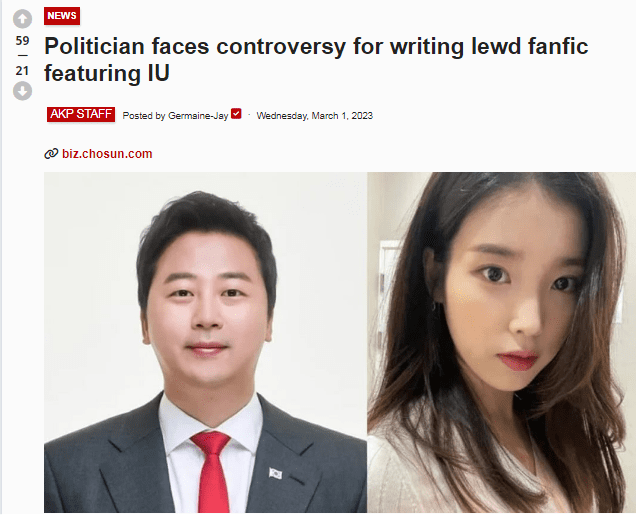This screenshot has height=515, width=636.
Task: Open author Germaine-Jay's profile
Action: [198, 116]
